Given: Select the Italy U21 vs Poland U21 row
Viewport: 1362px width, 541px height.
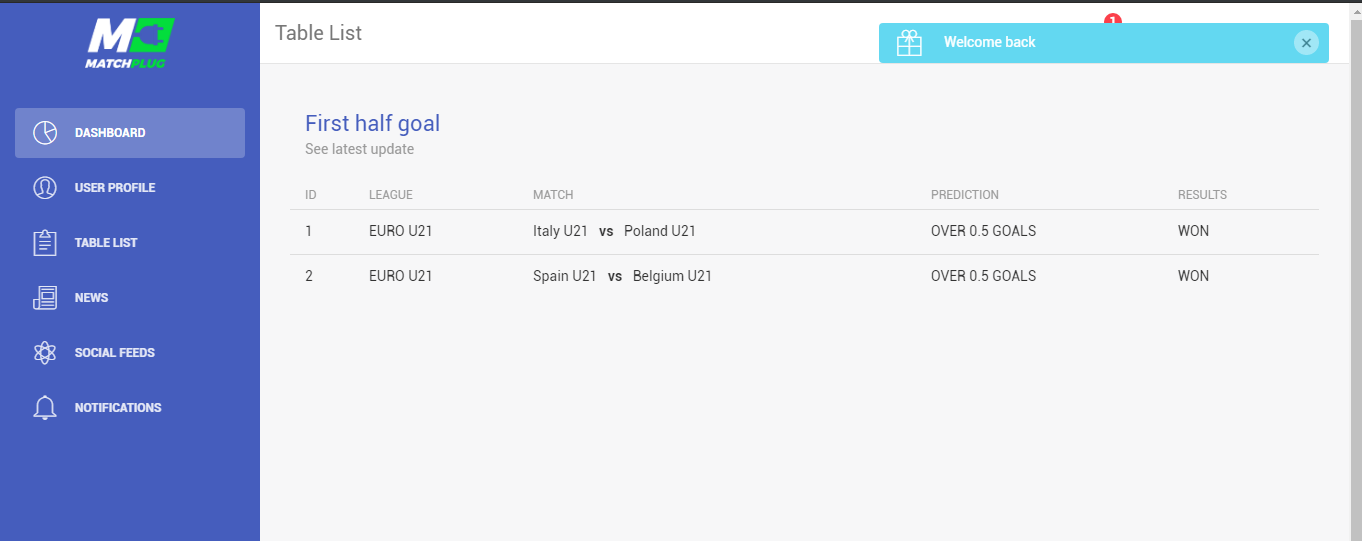Looking at the screenshot, I should click(805, 232).
